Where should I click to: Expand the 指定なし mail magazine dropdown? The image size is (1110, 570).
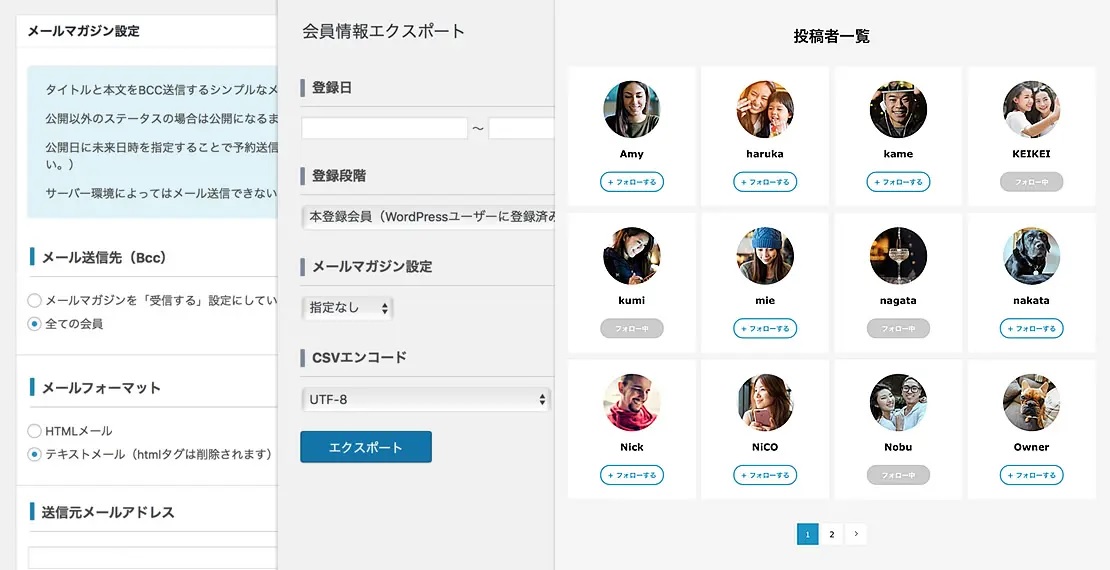tap(347, 308)
